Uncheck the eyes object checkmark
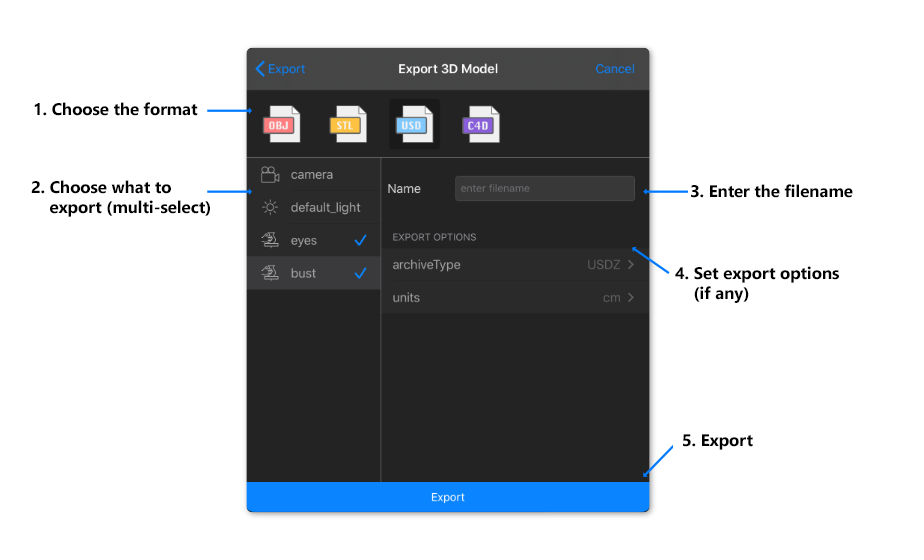The height and width of the screenshot is (560, 924). (x=360, y=241)
